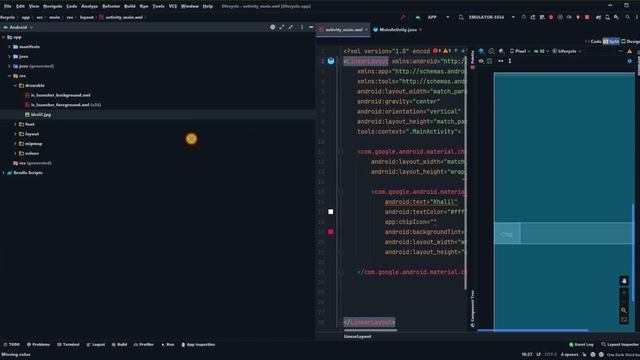Click the Make Project hammer icon
Screen dimensions: 640x360
[403, 17]
